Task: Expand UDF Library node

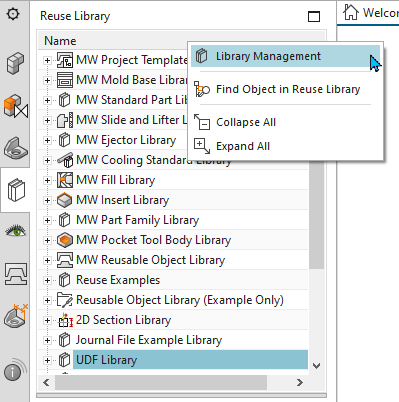Action: [47, 360]
